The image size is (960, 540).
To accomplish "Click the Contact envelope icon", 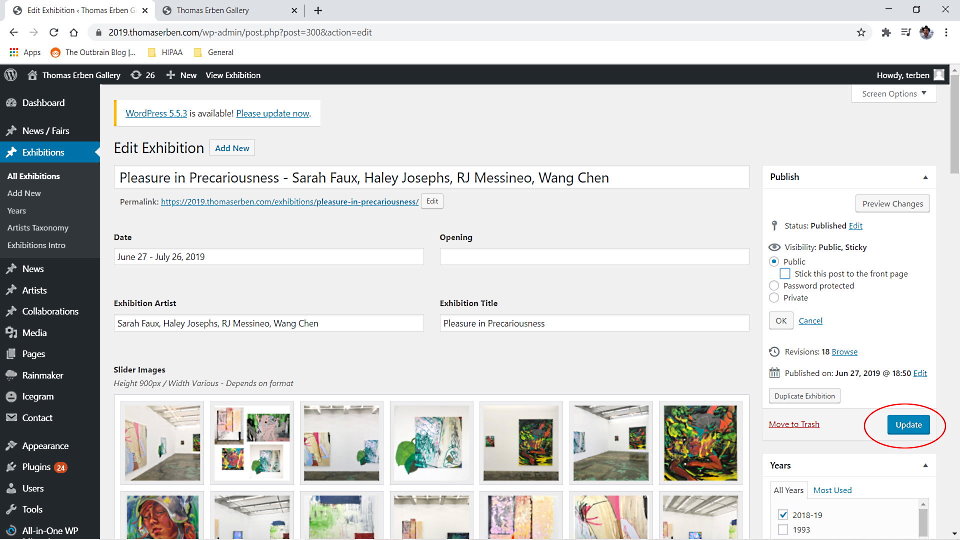I will coord(11,418).
